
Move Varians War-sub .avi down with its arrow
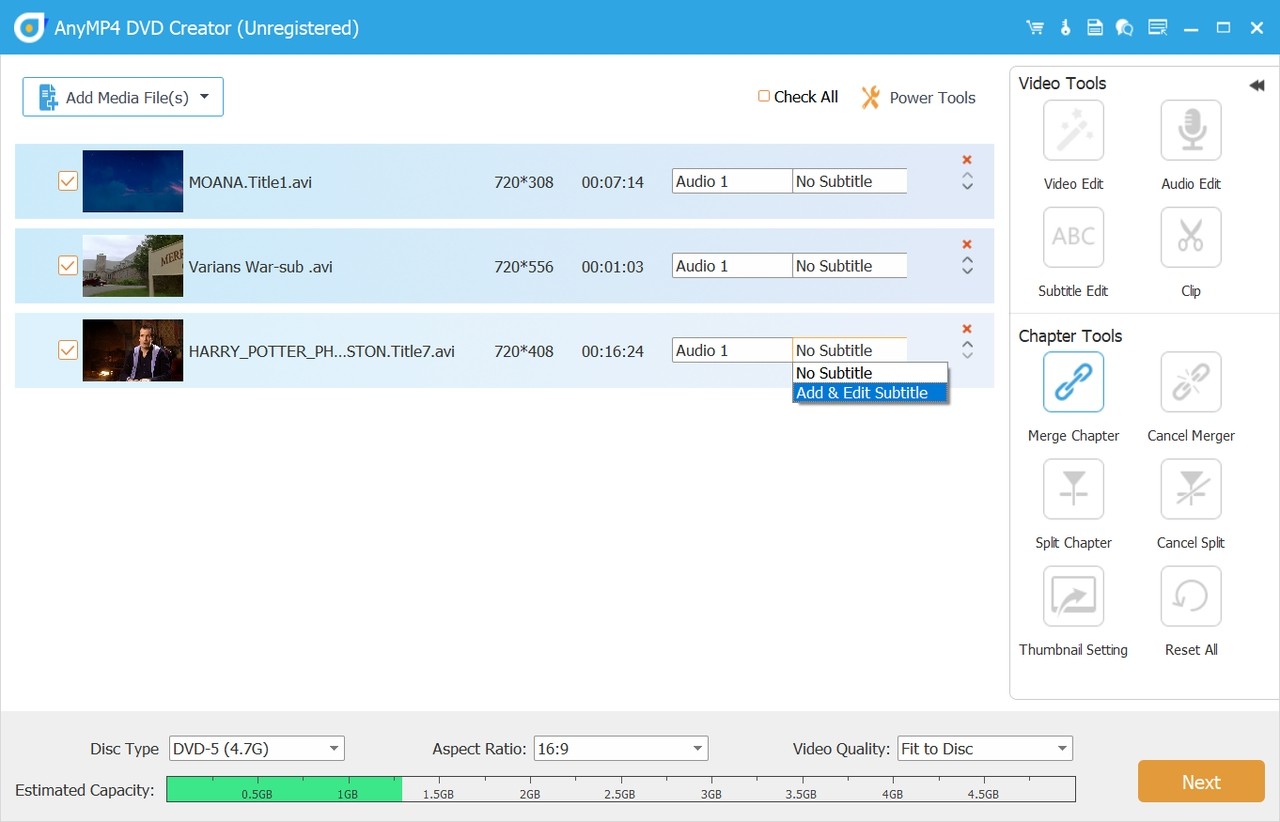967,271
